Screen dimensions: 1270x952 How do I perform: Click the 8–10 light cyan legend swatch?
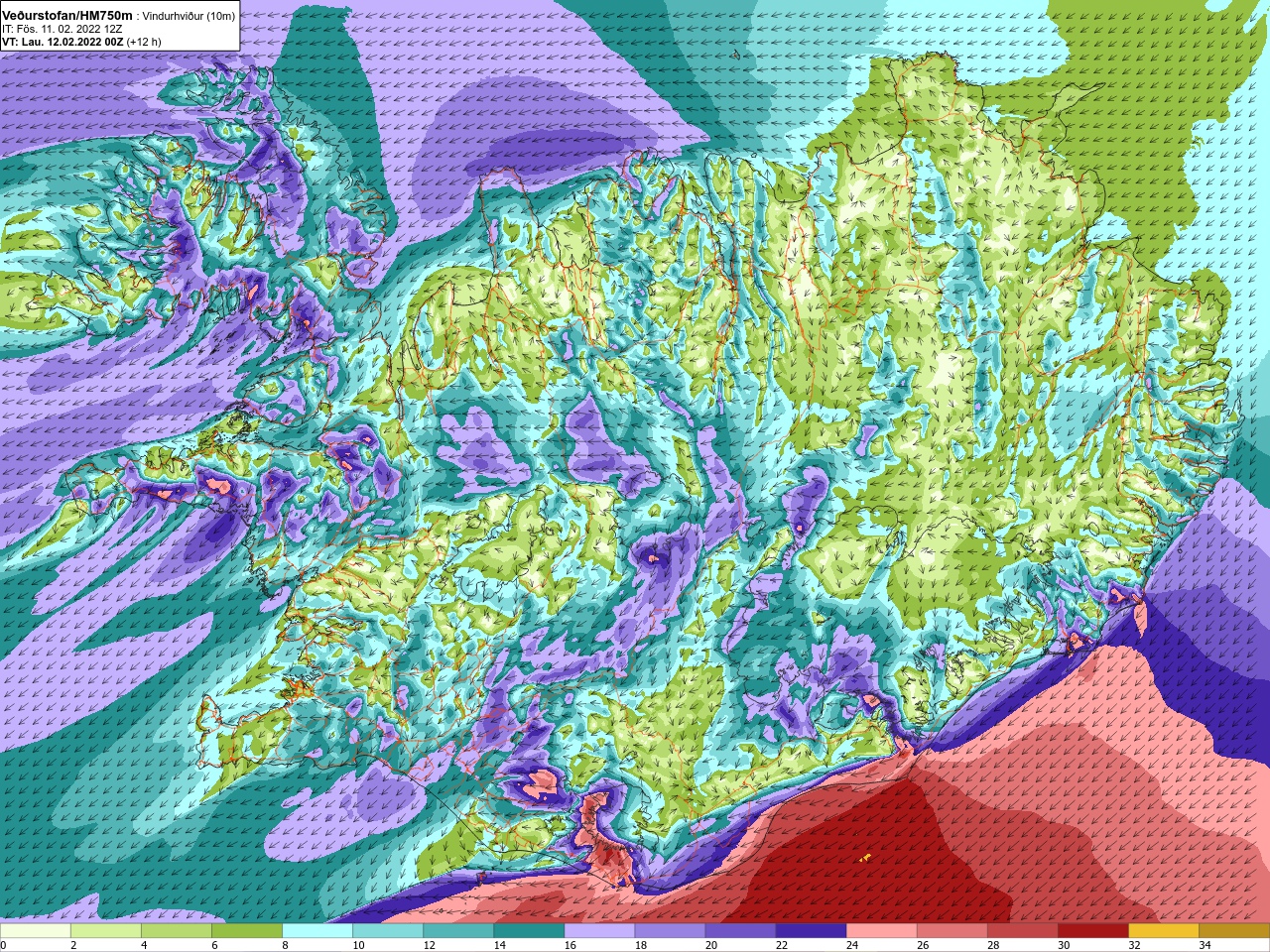pos(317,931)
